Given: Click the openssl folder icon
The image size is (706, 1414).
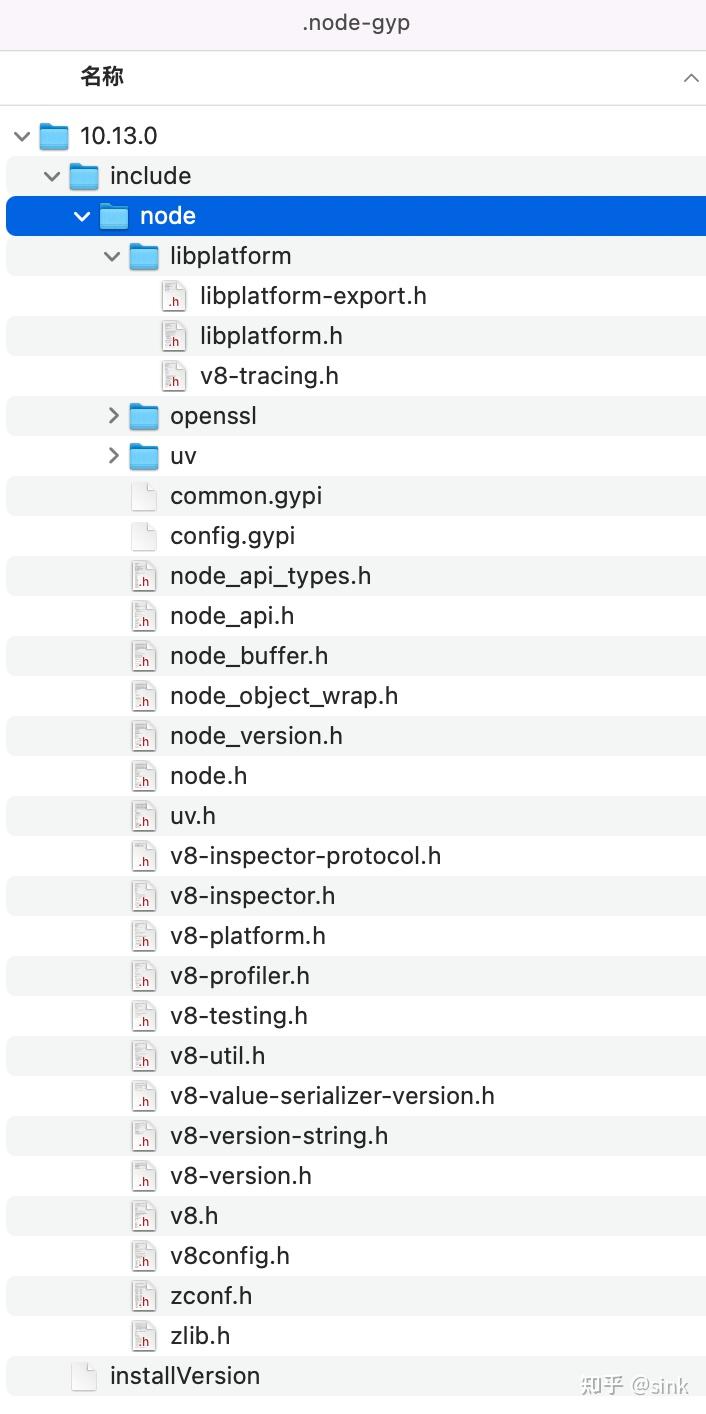Looking at the screenshot, I should [144, 416].
